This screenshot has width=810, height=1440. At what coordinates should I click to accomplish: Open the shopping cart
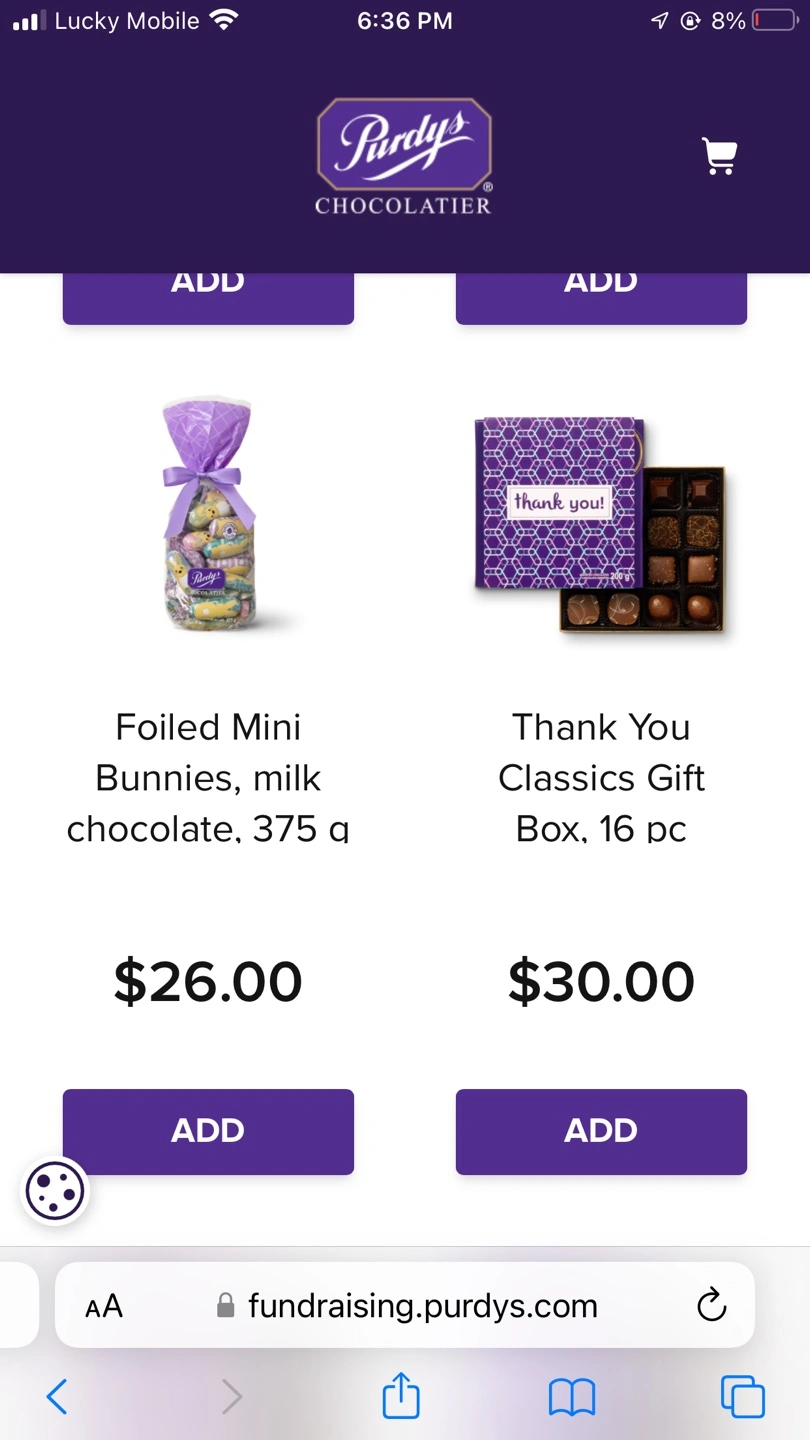tap(720, 157)
